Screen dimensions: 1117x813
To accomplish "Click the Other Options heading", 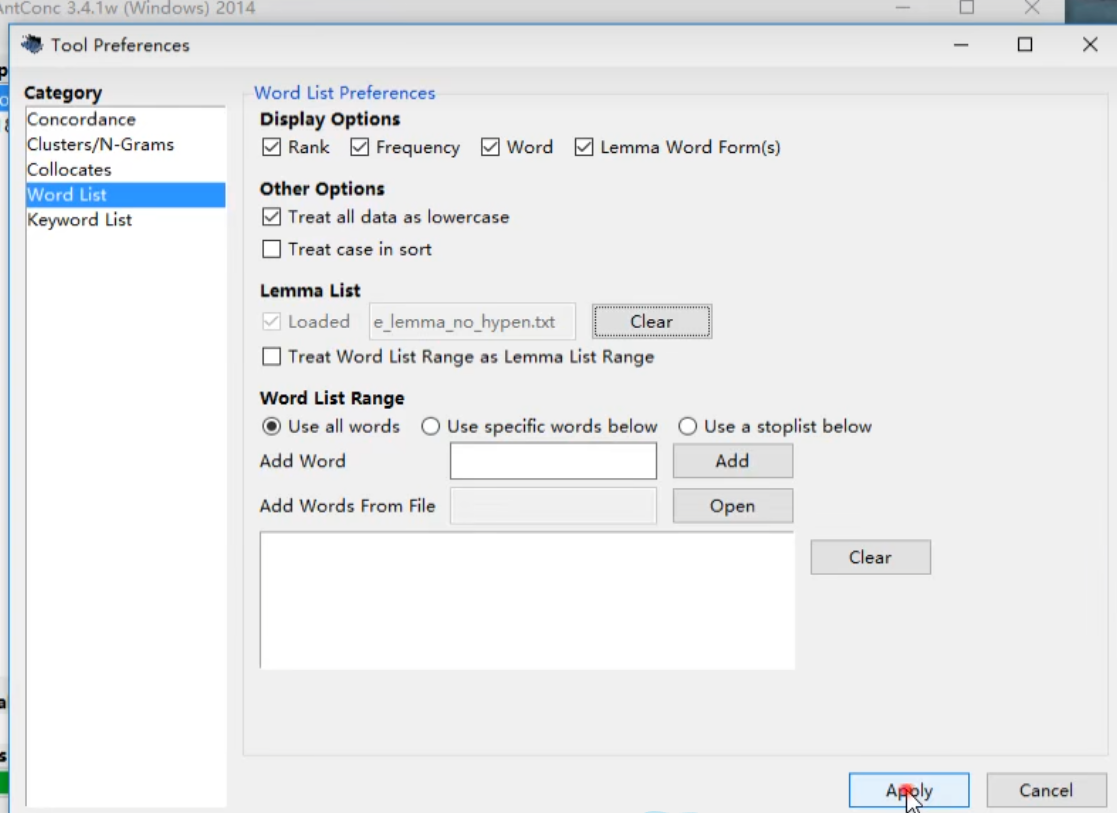I will (322, 189).
